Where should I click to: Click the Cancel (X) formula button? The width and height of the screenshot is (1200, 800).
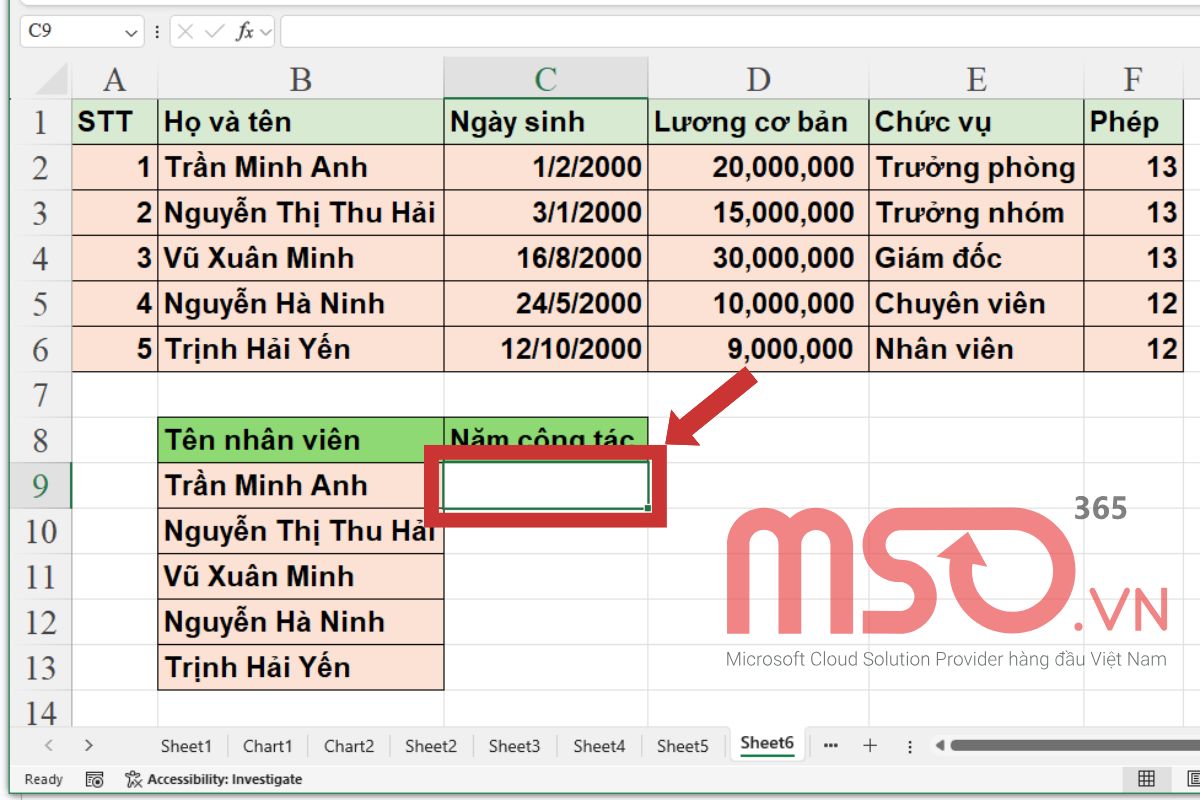185,32
